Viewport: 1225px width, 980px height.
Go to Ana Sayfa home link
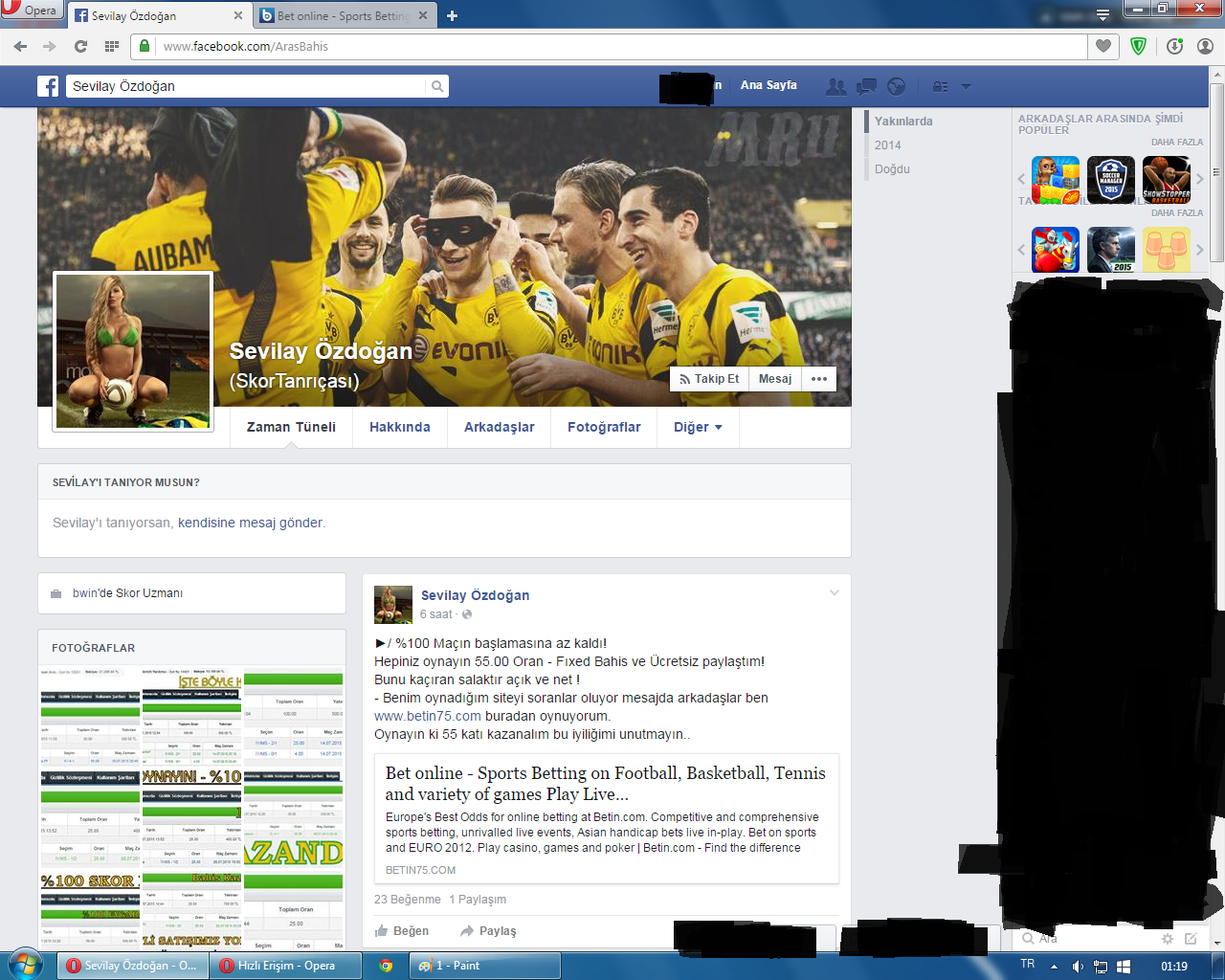[x=768, y=85]
